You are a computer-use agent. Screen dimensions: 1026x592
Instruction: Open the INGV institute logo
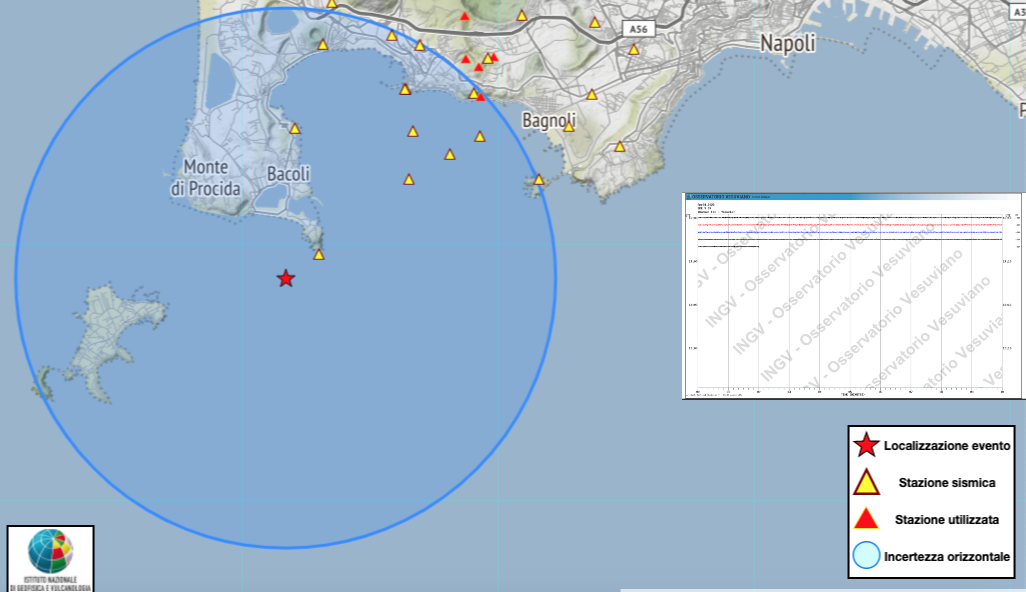coord(51,558)
